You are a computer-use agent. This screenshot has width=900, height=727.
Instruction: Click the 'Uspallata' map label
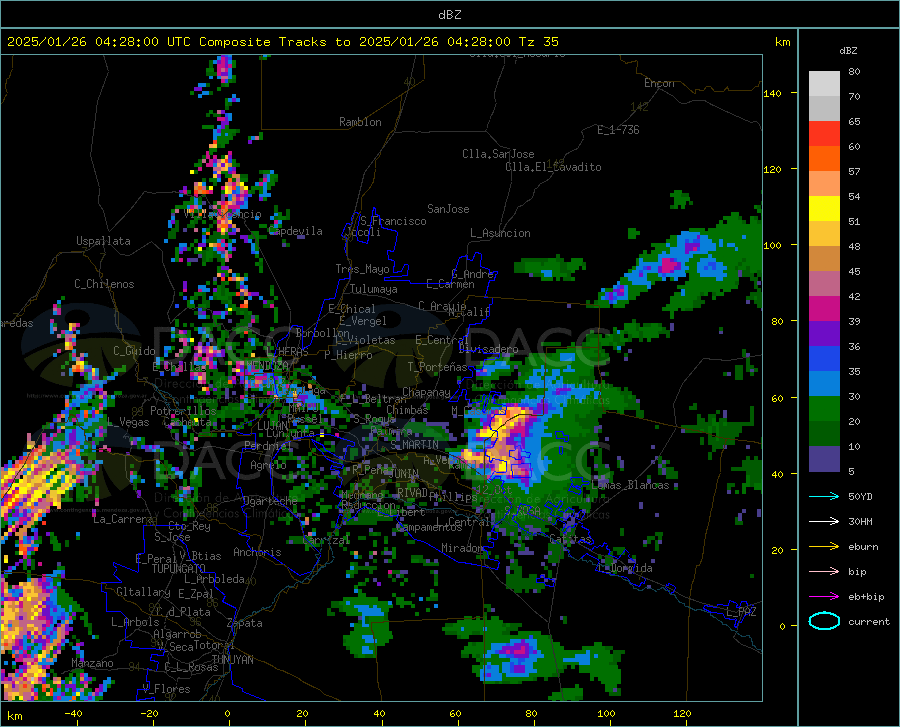[x=103, y=241]
